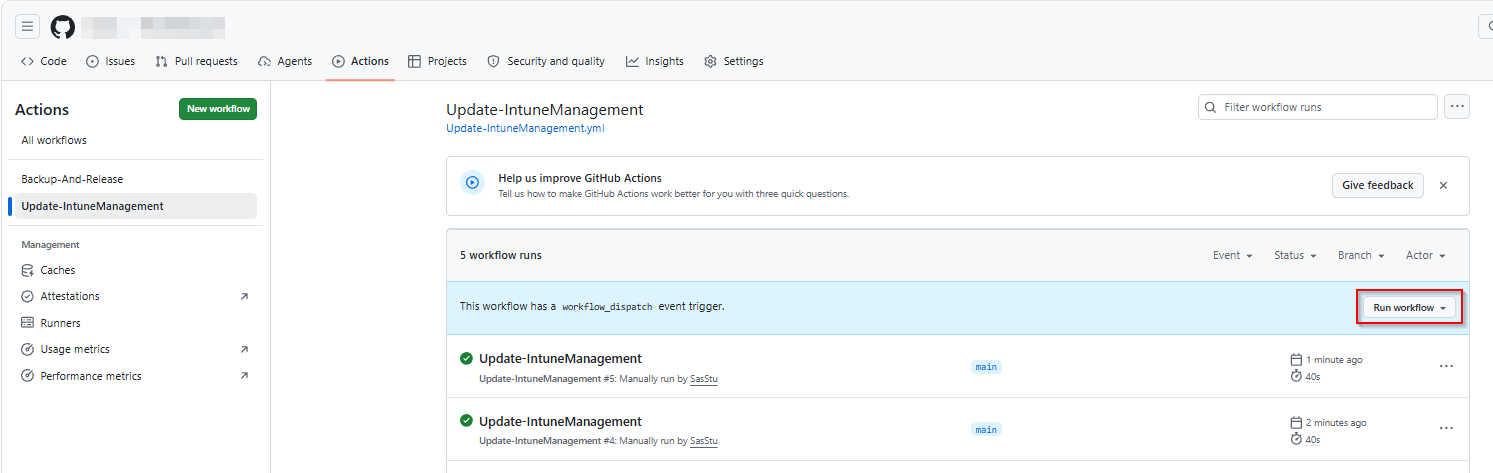Click external arrow icon beside Attestations

pyautogui.click(x=244, y=297)
